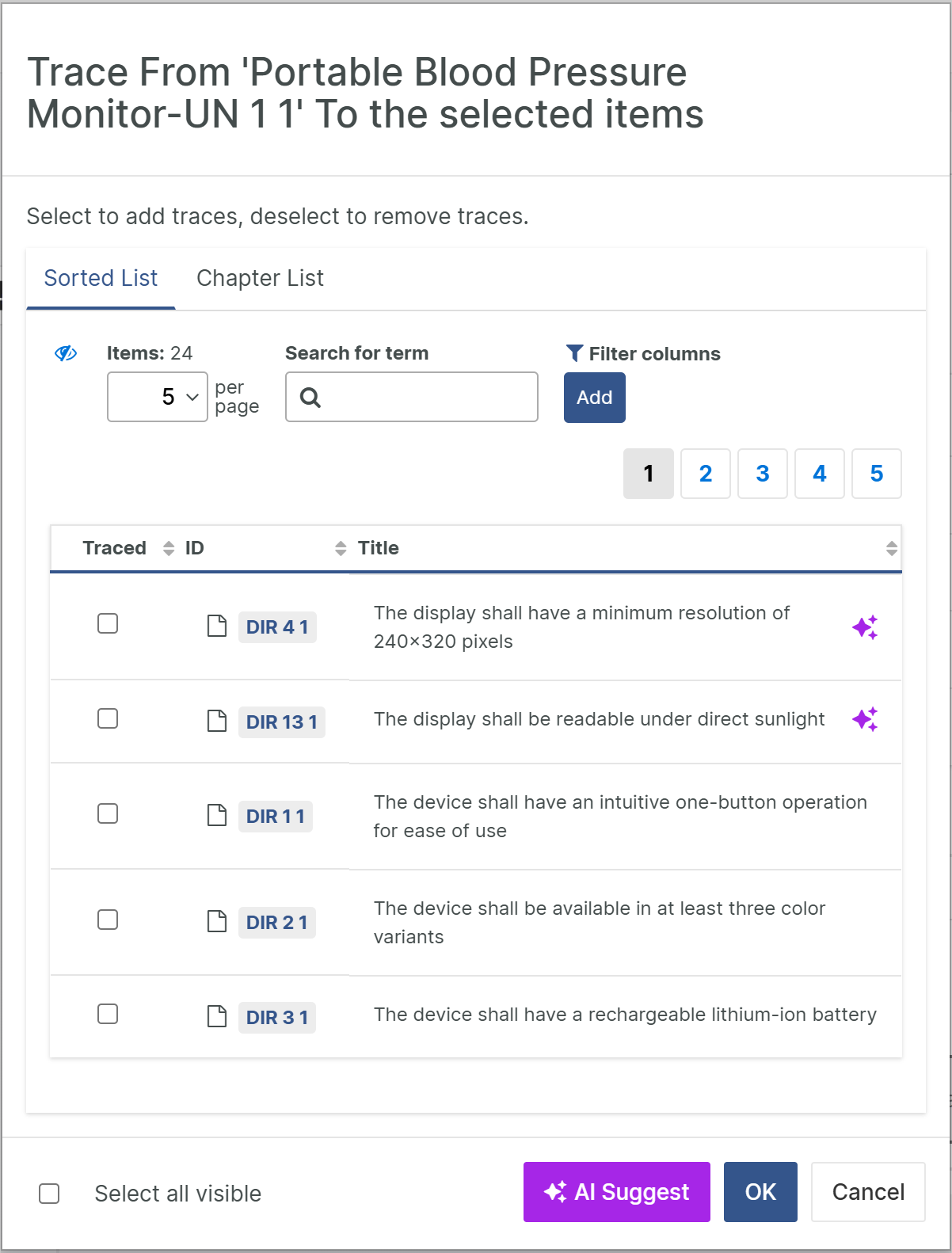Click the AI sparkle icon for DIR 4 1
Image resolution: width=952 pixels, height=1253 pixels.
pos(864,627)
